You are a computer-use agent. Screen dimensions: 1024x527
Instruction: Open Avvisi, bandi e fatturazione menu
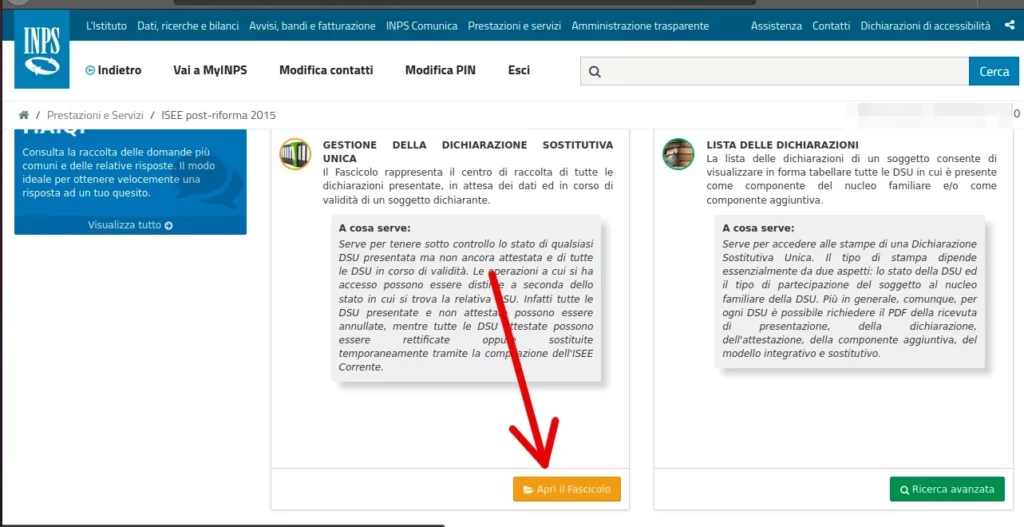(x=312, y=26)
